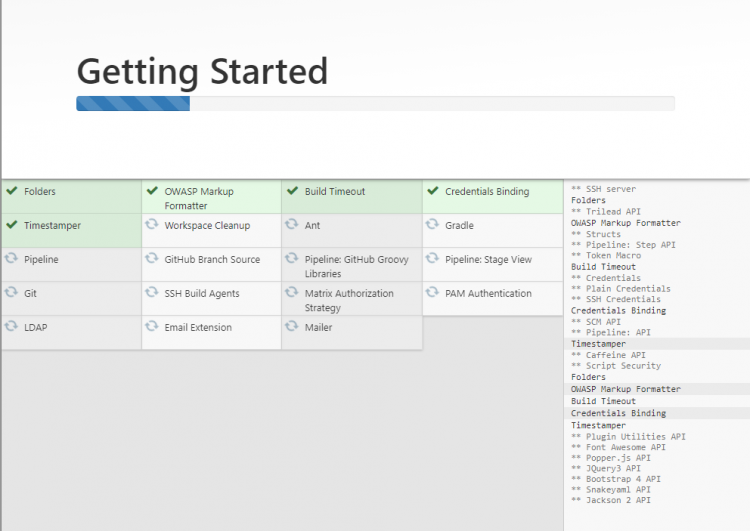Click the spinner icon for Pipeline: GitHub Groovy Libraries
Image resolution: width=750 pixels, height=531 pixels.
(x=292, y=258)
